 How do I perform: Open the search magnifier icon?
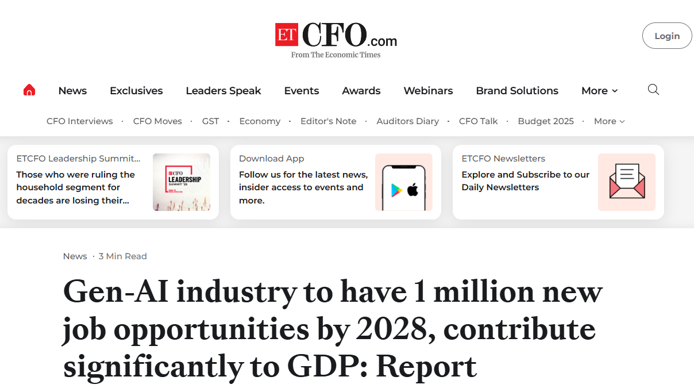coord(653,90)
